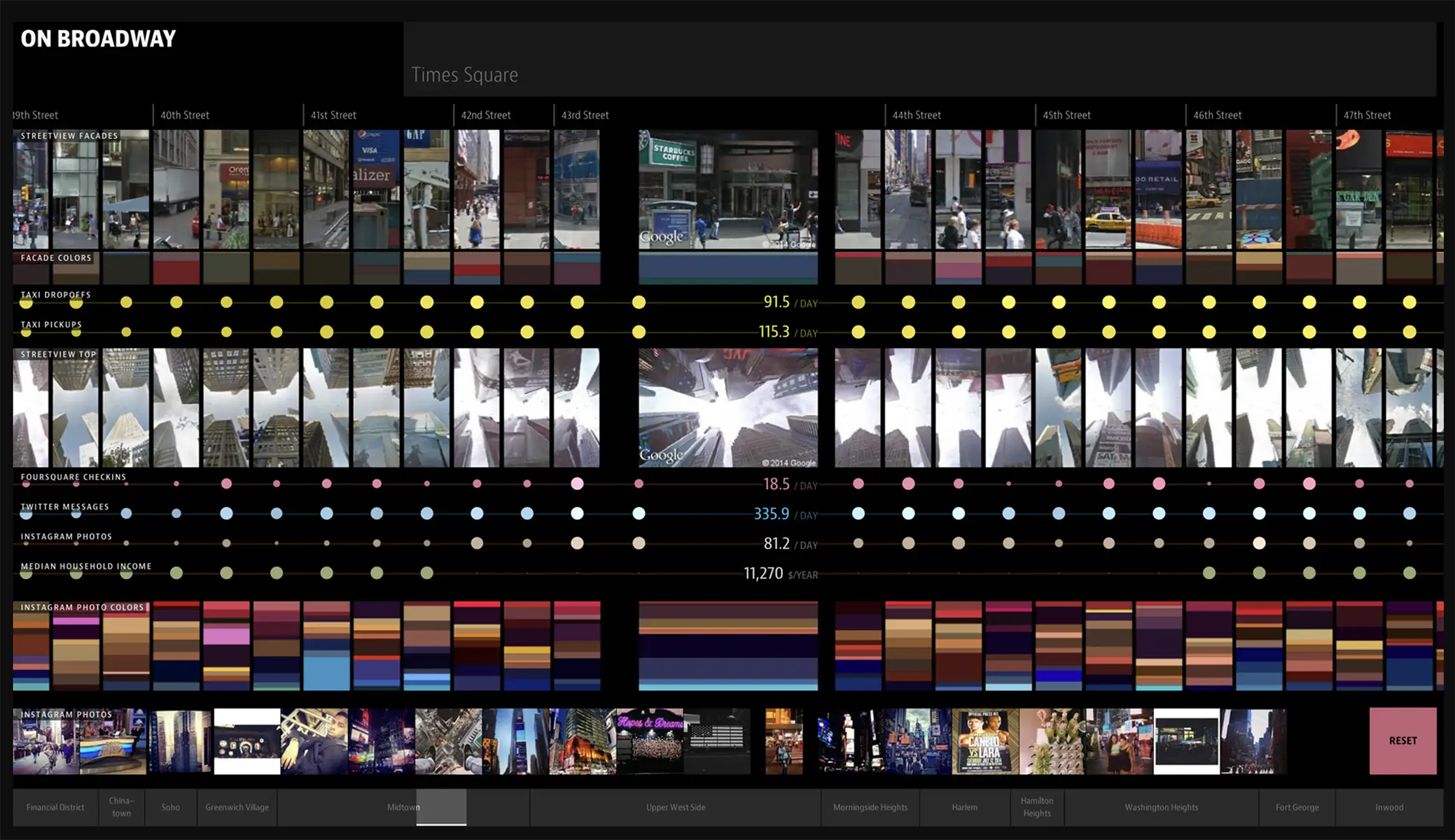Screen dimensions: 1455x840
Task: Choose the Greenwich Village tab
Action: point(237,807)
